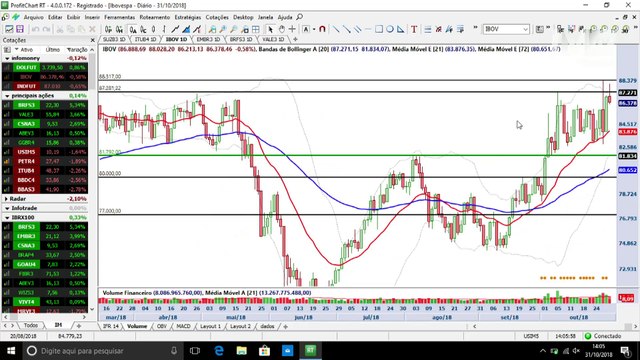This screenshot has width=640, height=360.
Task: Switch to the SUZB3 1D chart tab
Action: (x=114, y=39)
